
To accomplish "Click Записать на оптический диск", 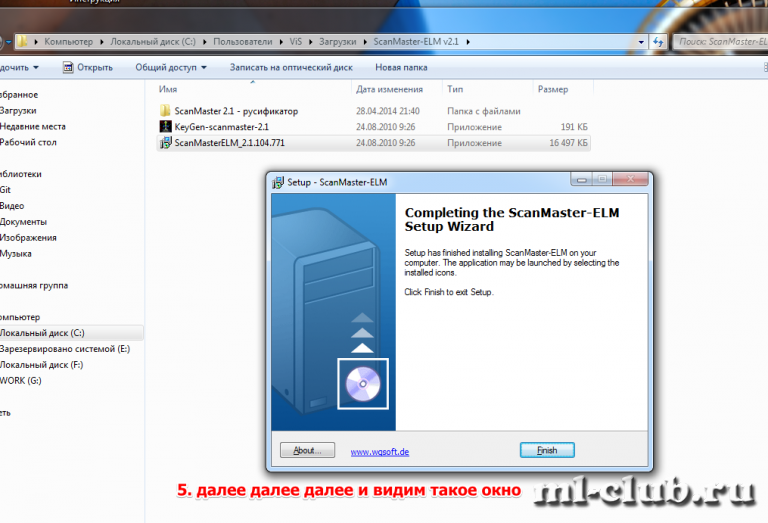I will 290,68.
